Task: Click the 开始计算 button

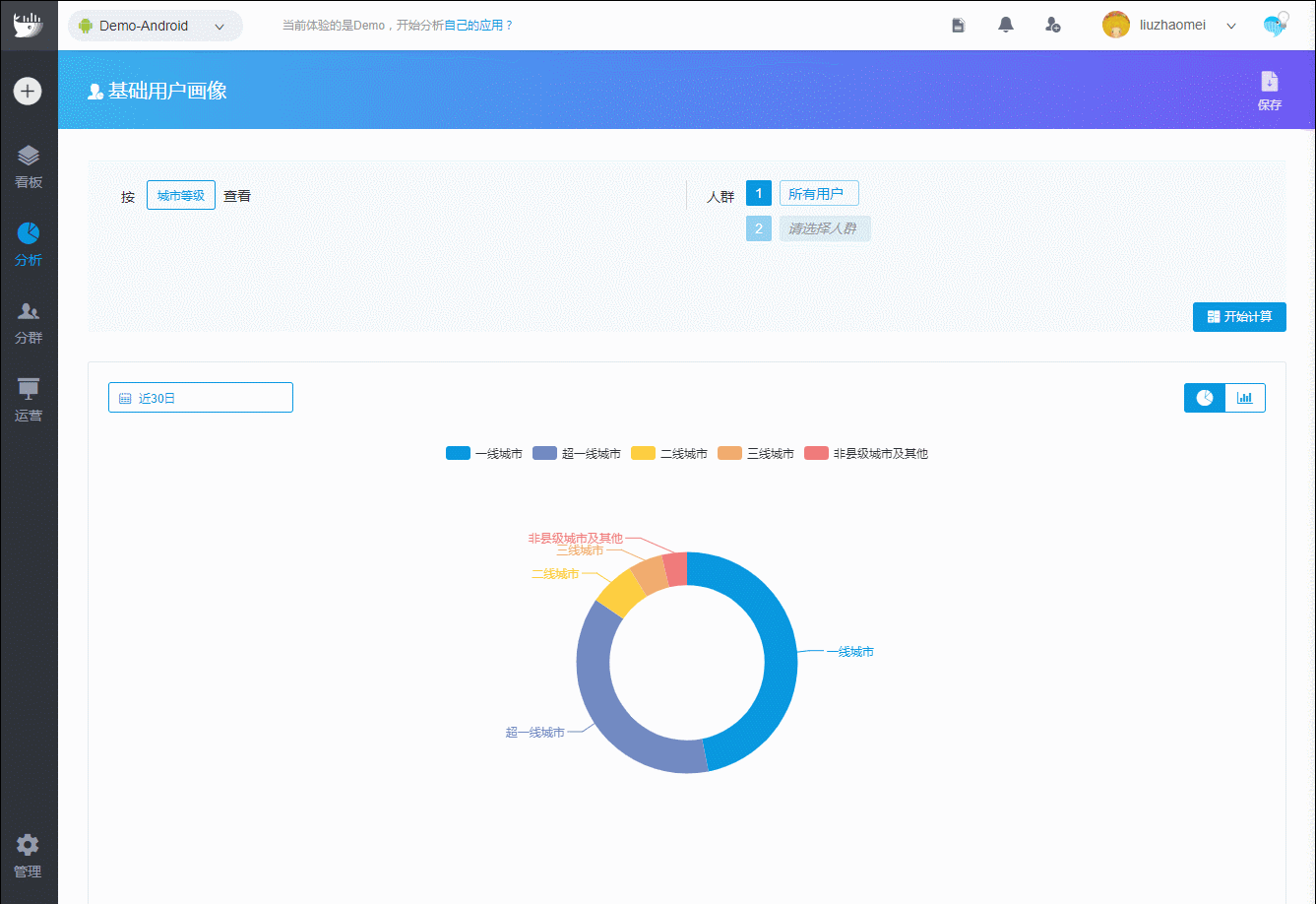Action: [1238, 317]
